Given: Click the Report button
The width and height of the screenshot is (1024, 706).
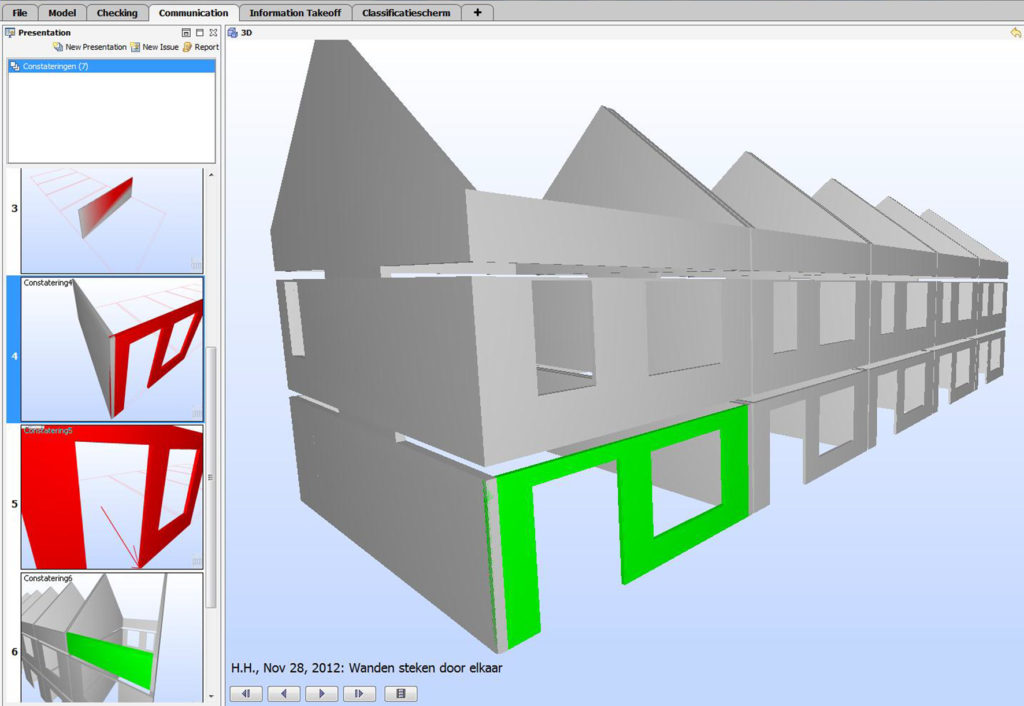Looking at the screenshot, I should tap(200, 47).
